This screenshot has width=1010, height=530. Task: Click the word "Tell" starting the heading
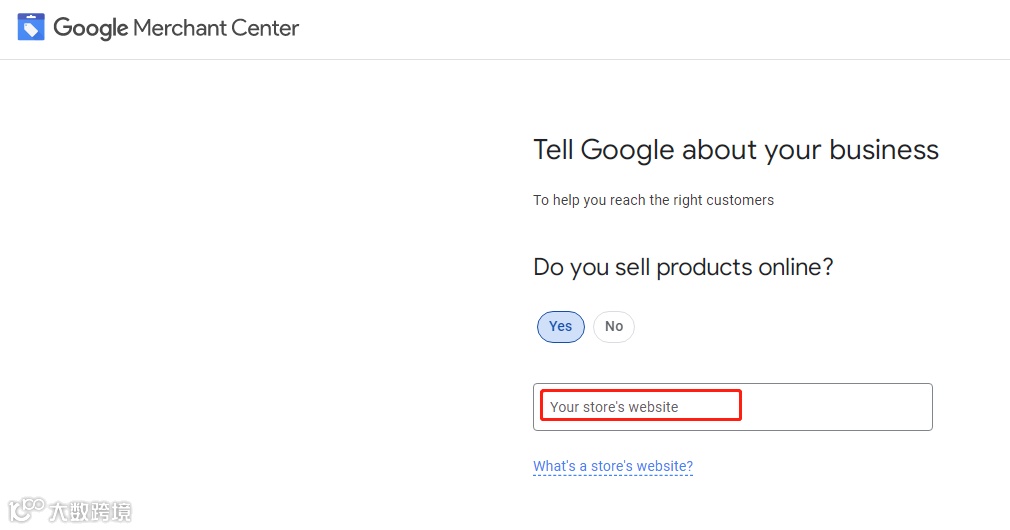(553, 150)
